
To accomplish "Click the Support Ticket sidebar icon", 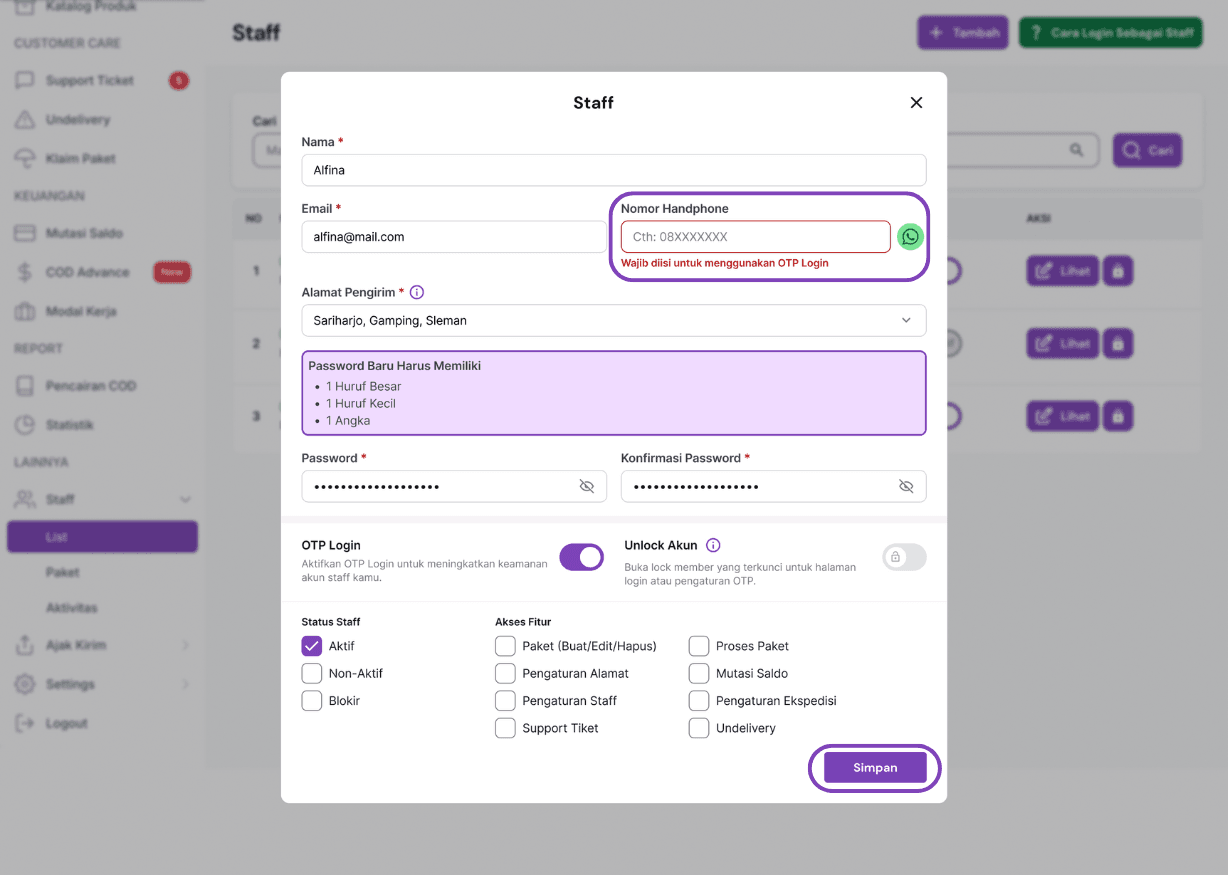I will point(25,81).
